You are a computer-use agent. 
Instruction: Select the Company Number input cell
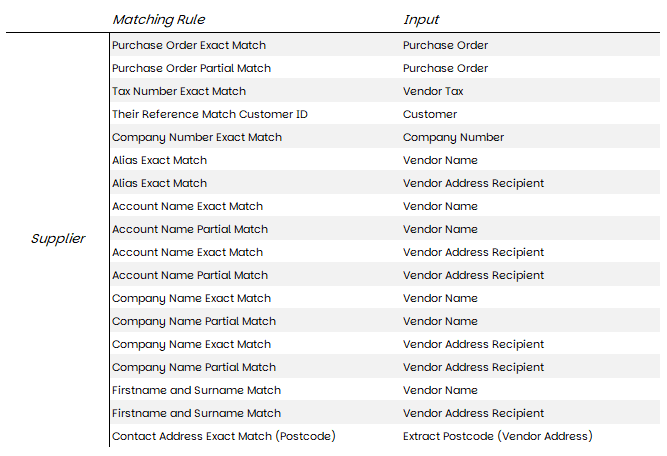pos(453,137)
